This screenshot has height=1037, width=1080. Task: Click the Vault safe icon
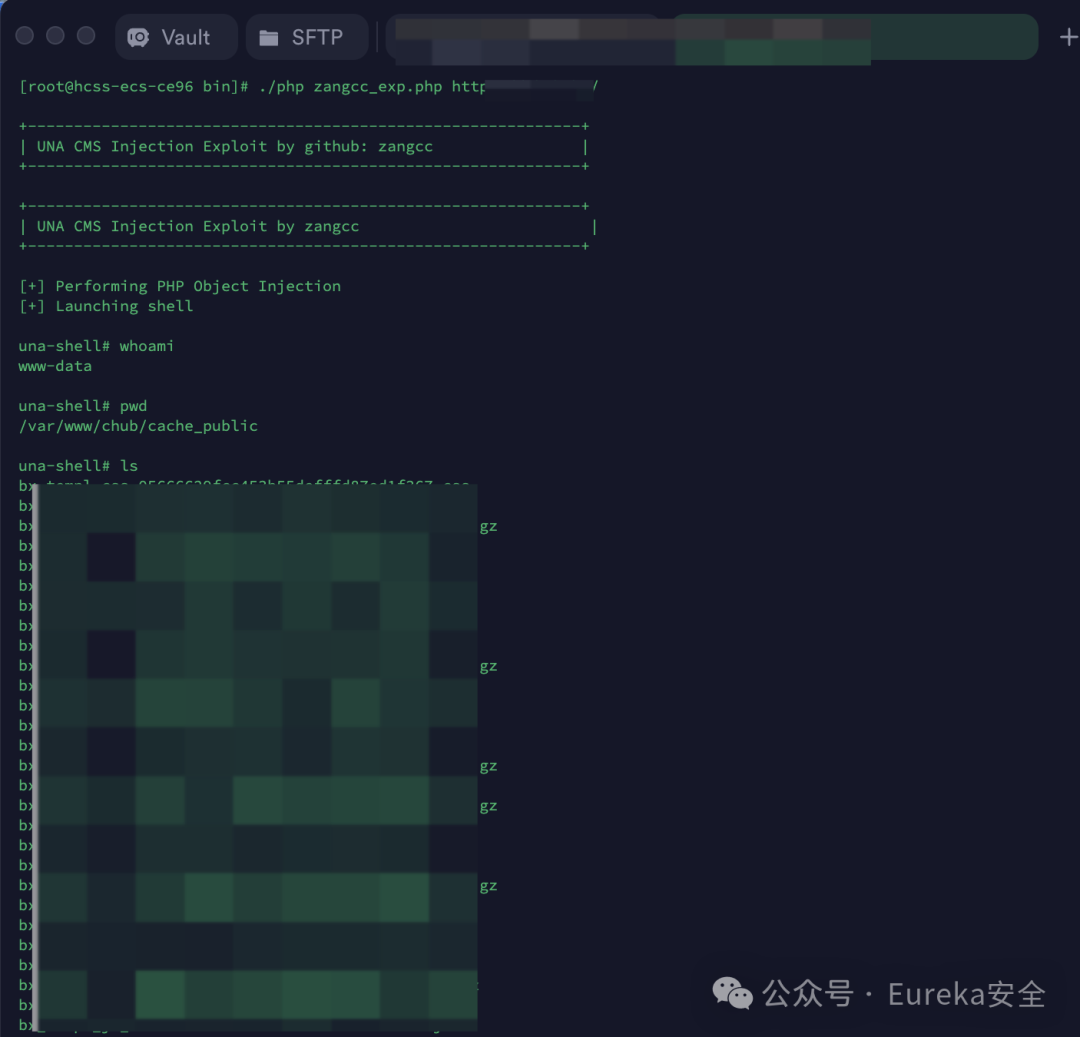click(138, 37)
